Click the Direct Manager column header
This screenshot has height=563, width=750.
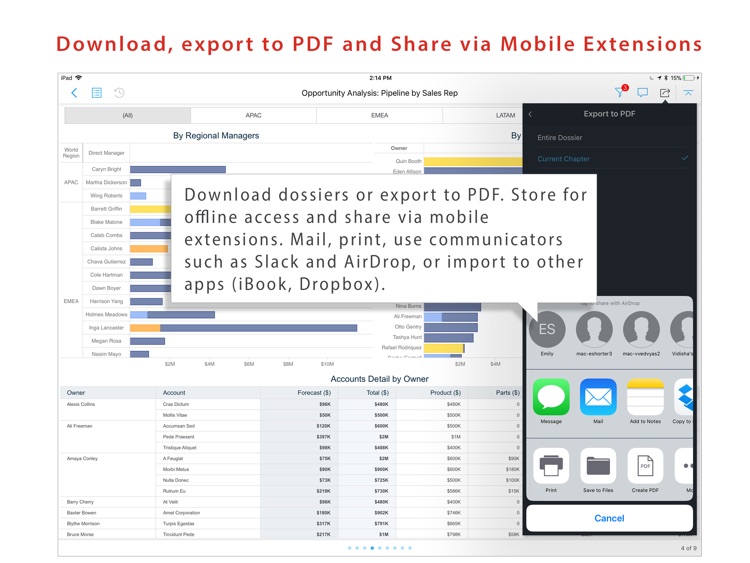(x=106, y=153)
